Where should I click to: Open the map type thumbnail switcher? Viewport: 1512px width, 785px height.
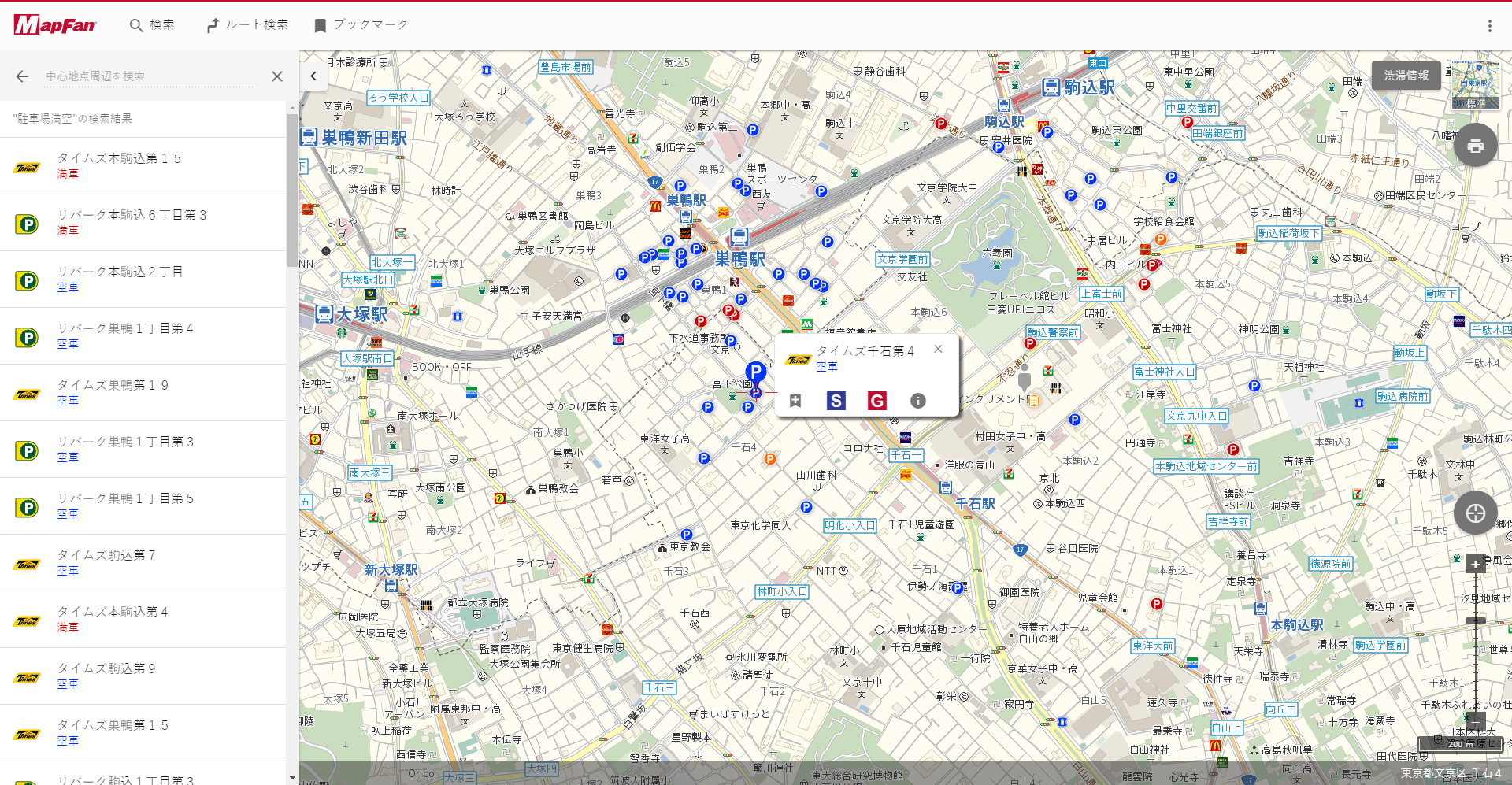click(1476, 85)
